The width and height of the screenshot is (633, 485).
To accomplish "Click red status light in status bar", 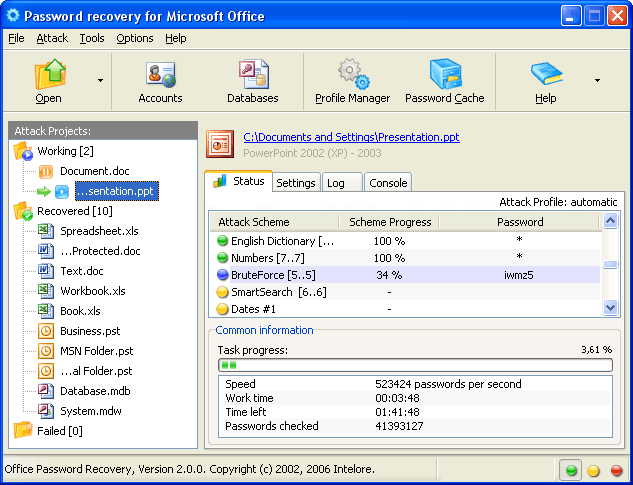I will (616, 470).
